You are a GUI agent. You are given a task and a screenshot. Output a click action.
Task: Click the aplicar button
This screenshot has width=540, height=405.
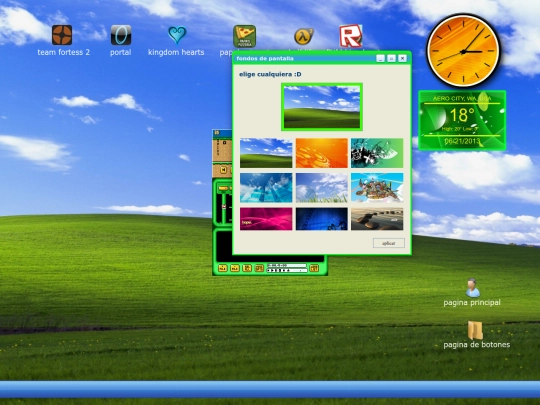click(x=388, y=243)
